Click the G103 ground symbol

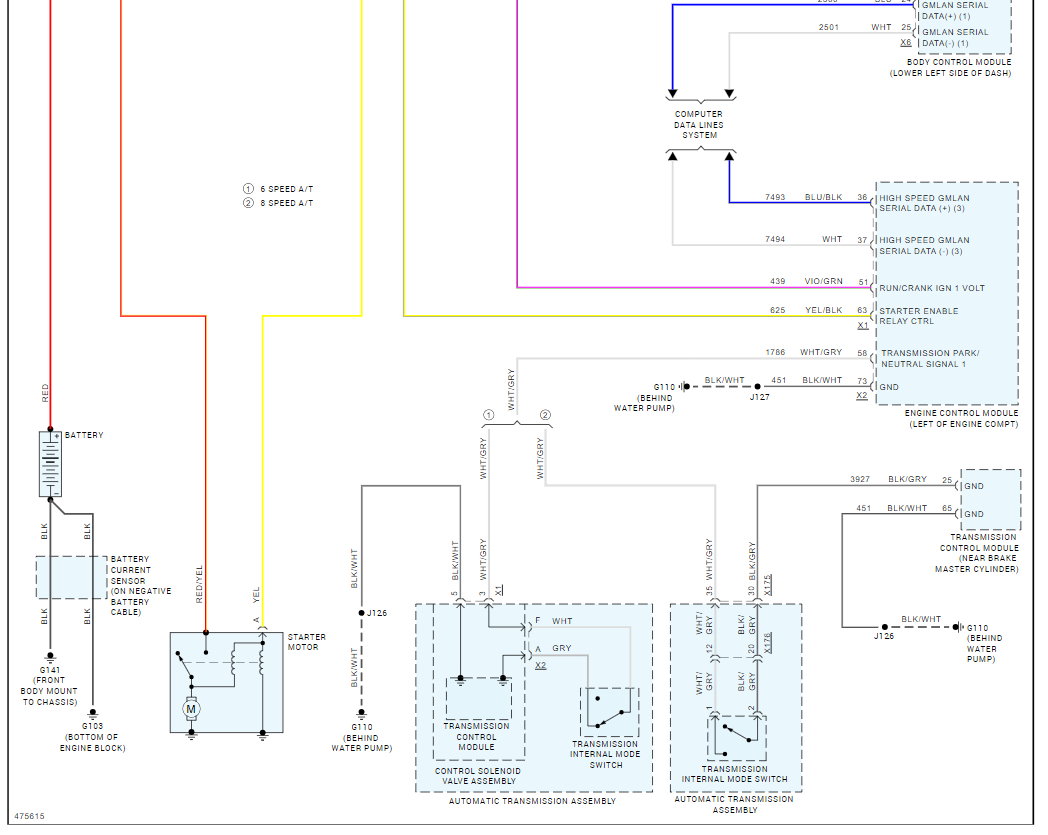tap(93, 714)
